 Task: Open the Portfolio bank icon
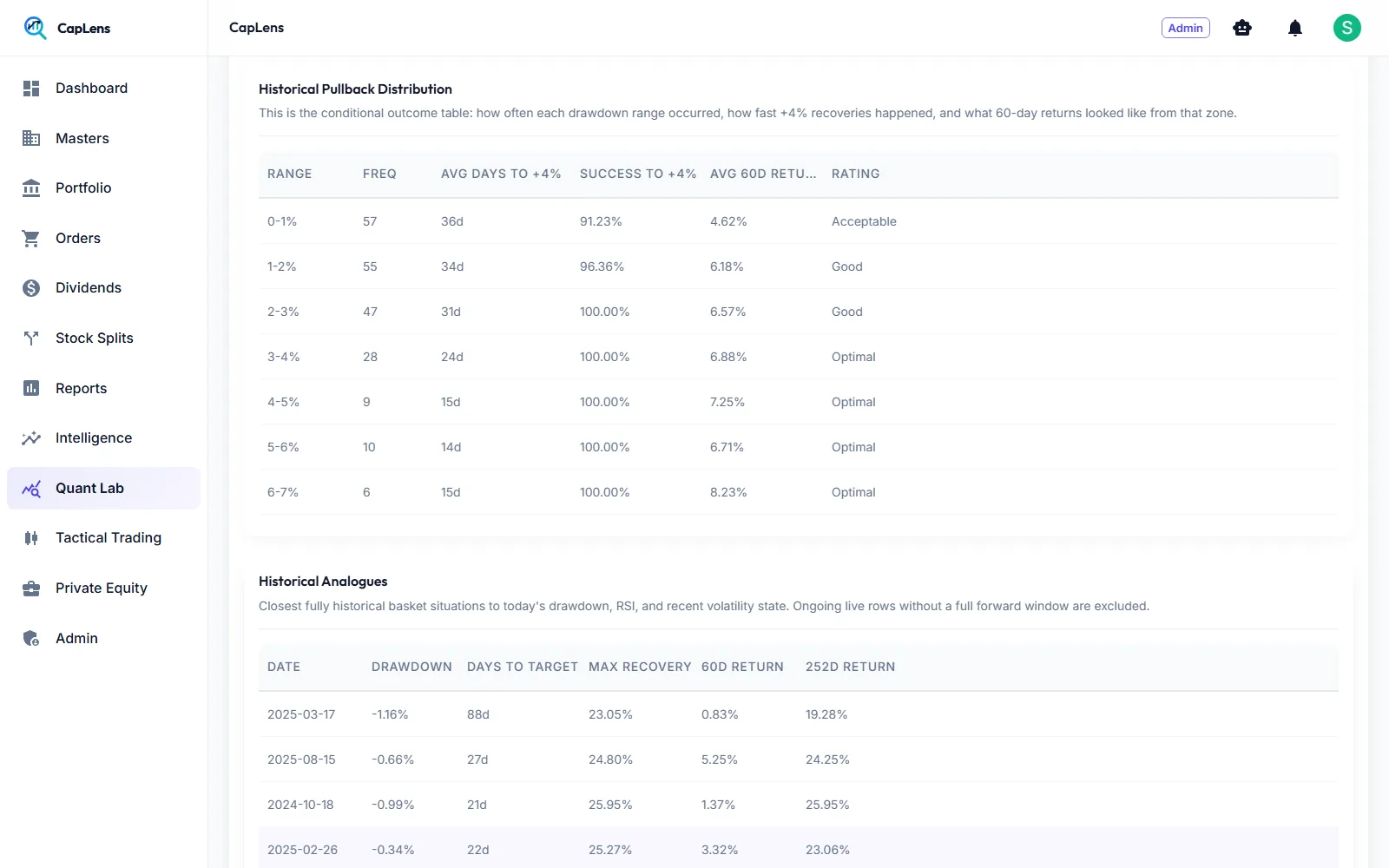coord(31,188)
